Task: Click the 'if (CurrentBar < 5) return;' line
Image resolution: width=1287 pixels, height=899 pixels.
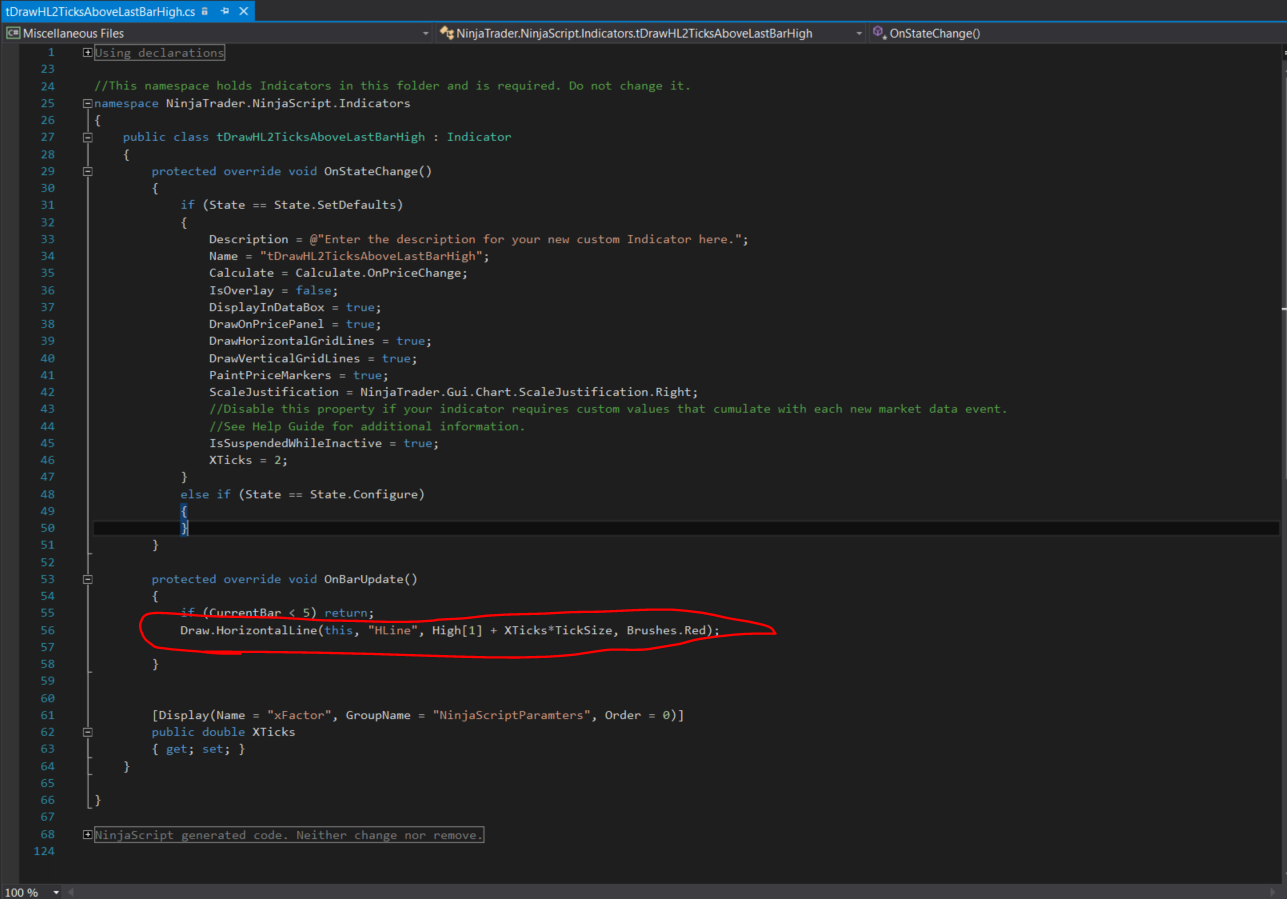Action: [x=277, y=613]
